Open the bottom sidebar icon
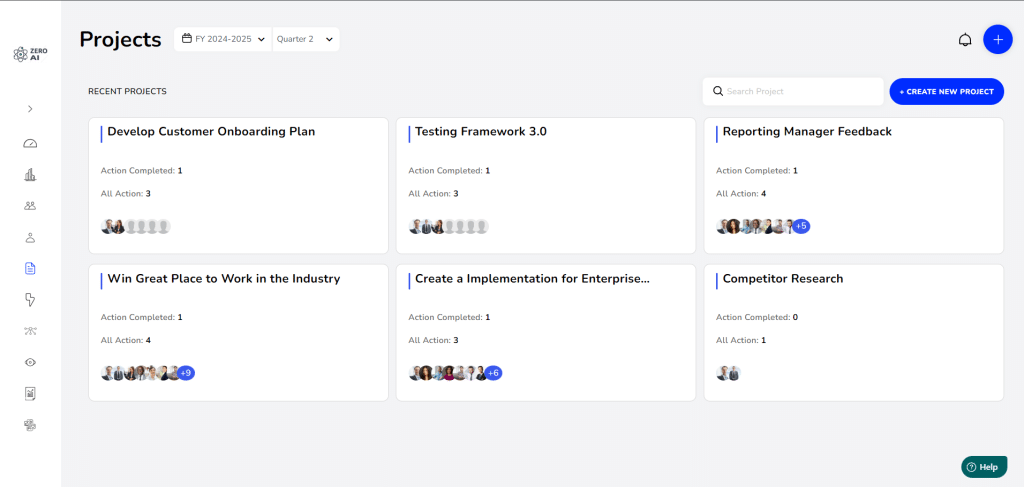The width and height of the screenshot is (1024, 487). [x=30, y=425]
